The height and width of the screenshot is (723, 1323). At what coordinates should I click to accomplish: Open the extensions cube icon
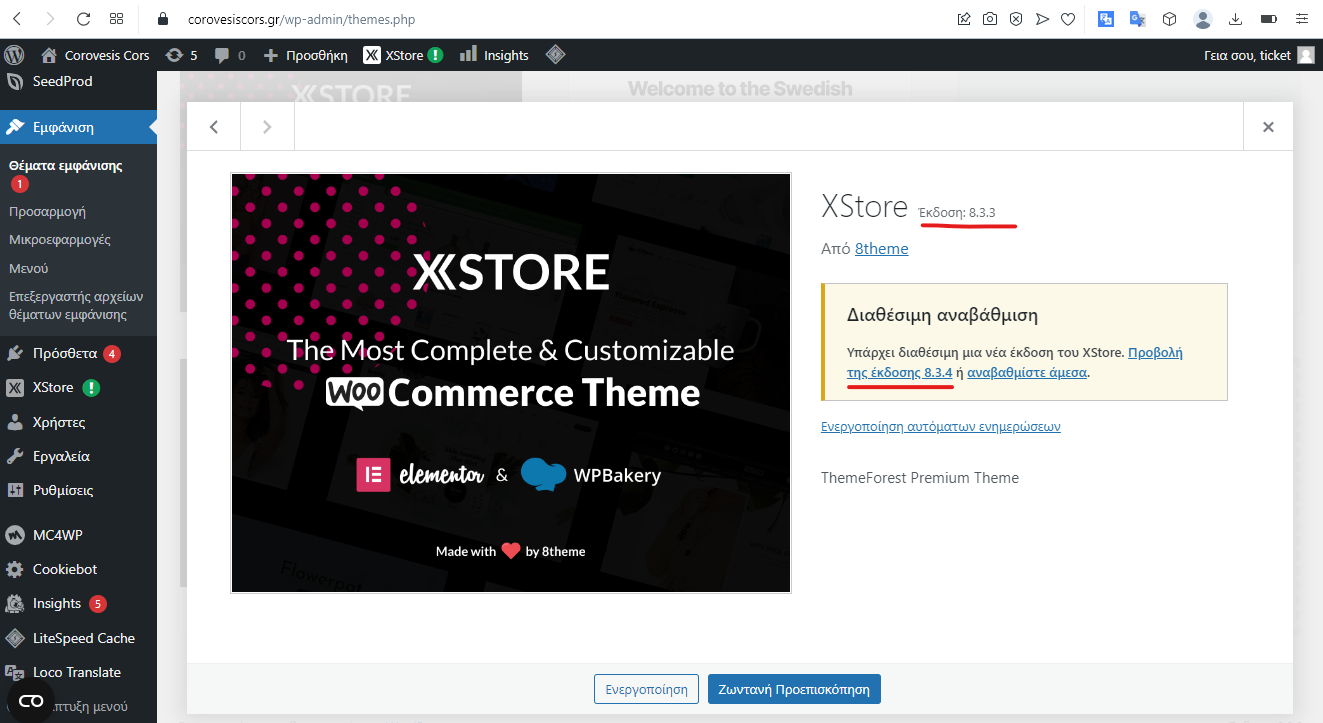pyautogui.click(x=1169, y=19)
